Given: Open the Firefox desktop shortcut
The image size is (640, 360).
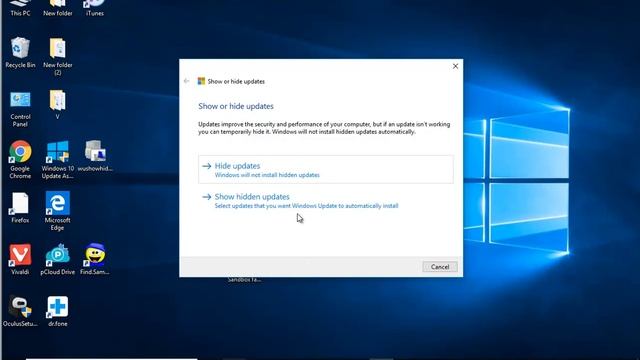Looking at the screenshot, I should [20, 207].
